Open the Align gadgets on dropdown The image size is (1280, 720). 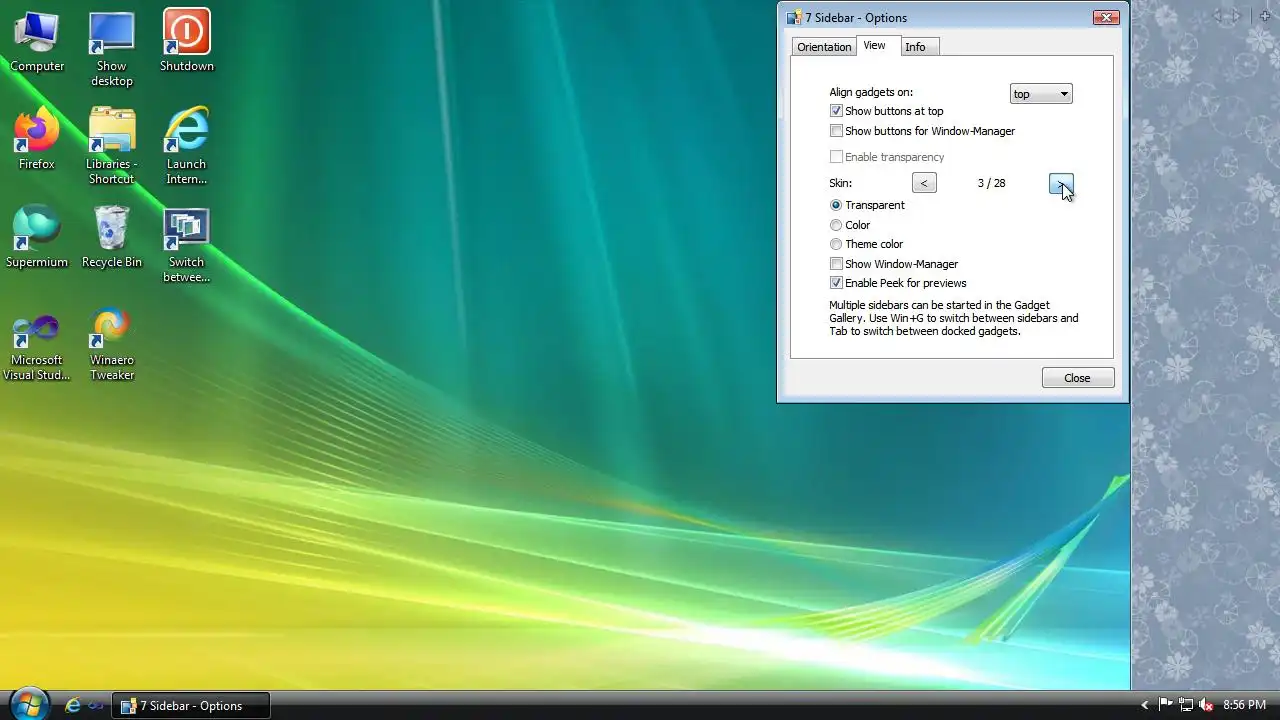click(1041, 94)
